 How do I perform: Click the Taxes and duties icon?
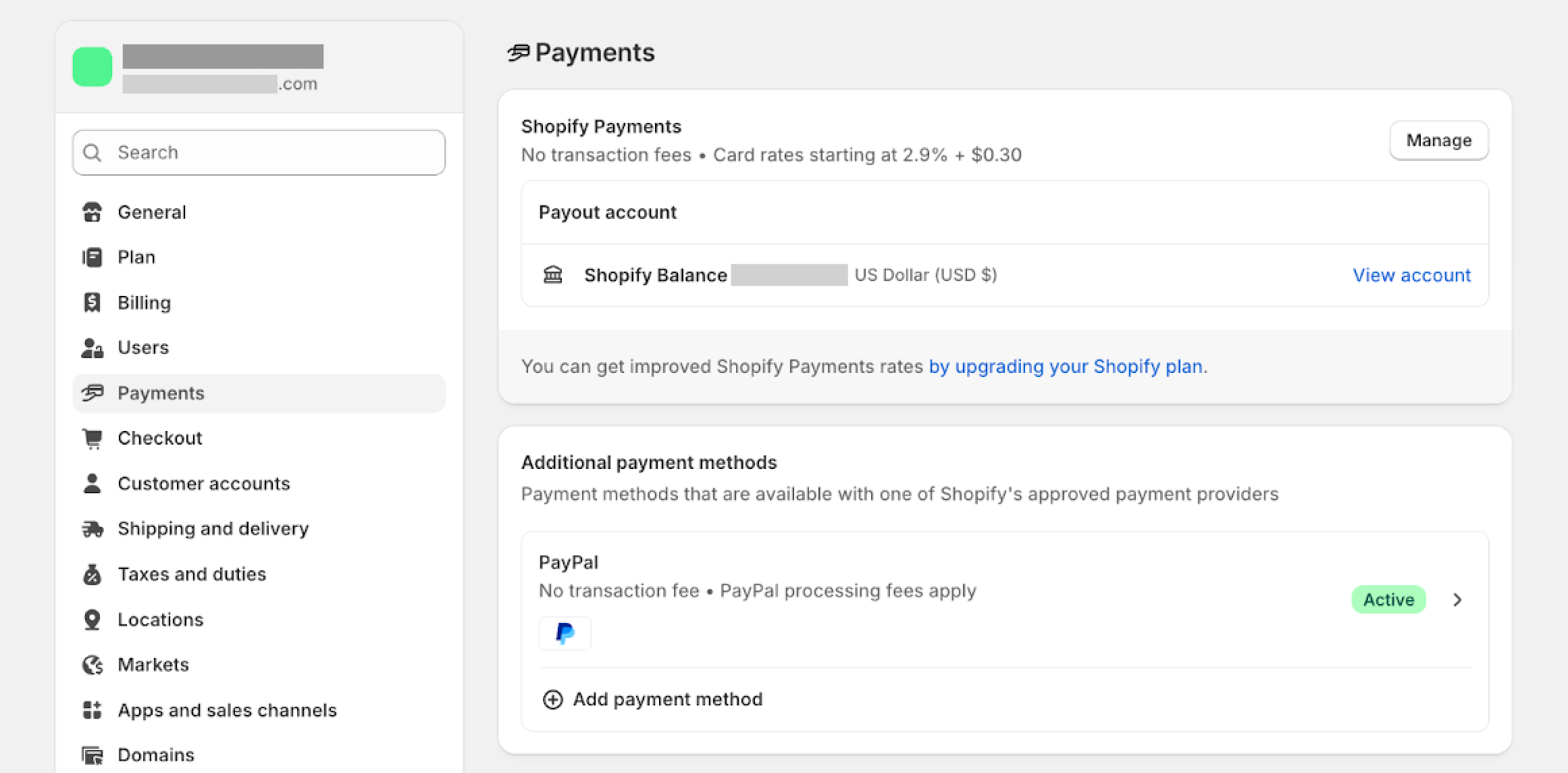[x=93, y=574]
